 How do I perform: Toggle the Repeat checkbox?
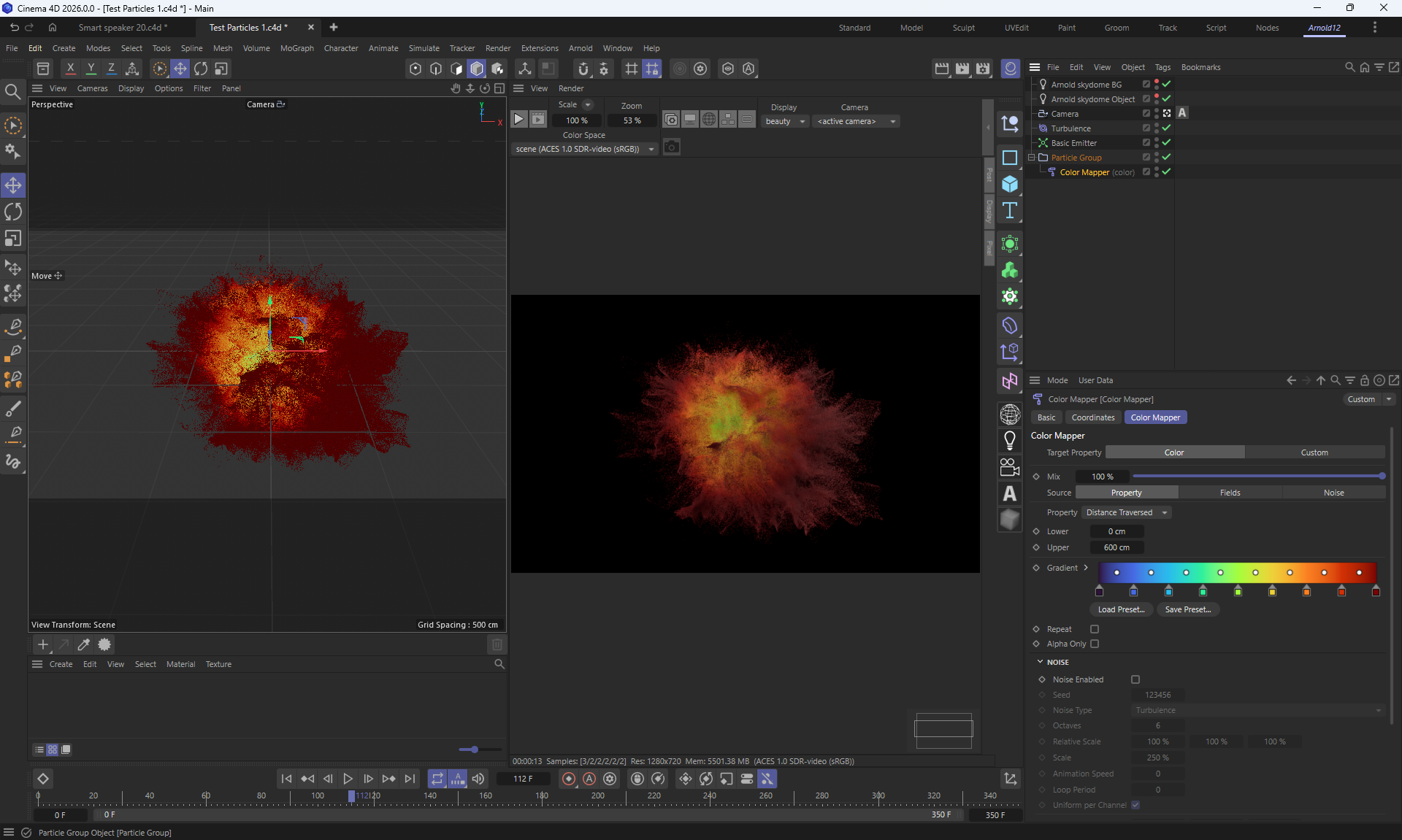point(1095,629)
